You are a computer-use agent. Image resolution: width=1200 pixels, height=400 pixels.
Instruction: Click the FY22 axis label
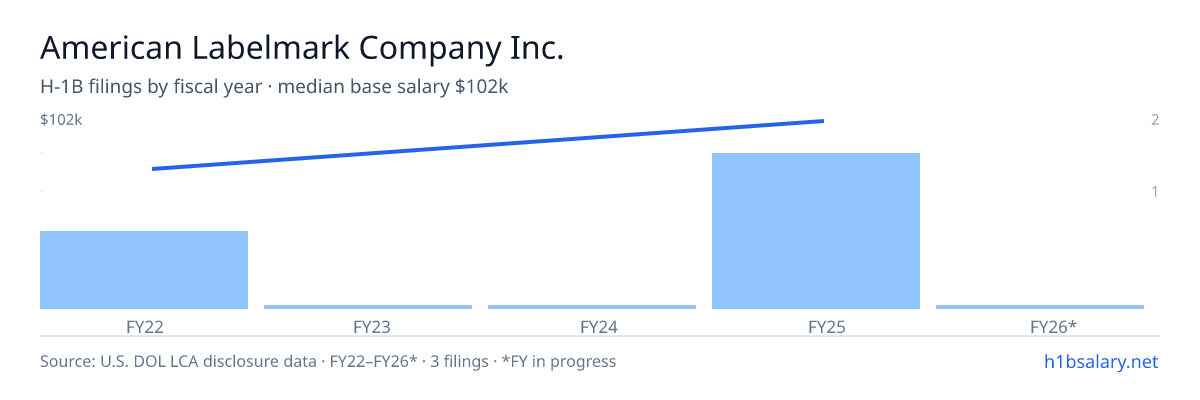[144, 327]
